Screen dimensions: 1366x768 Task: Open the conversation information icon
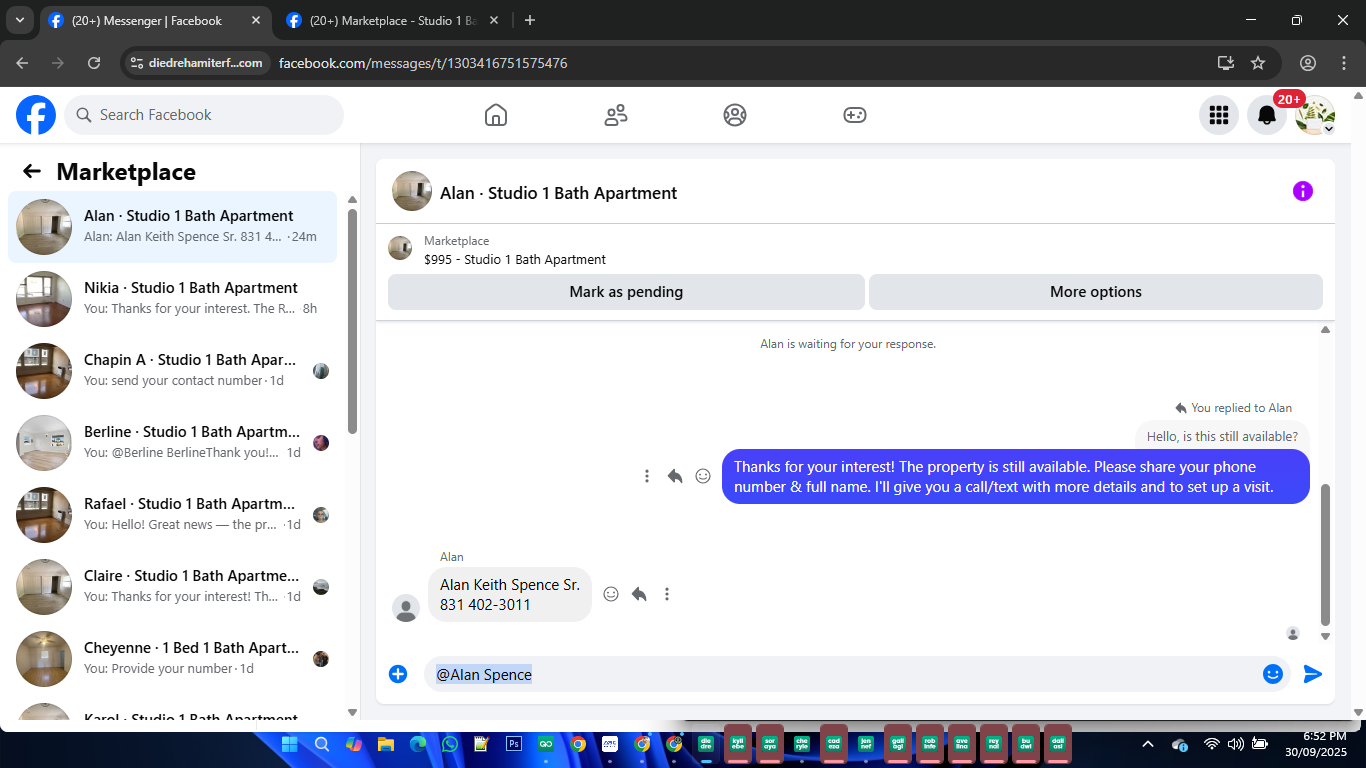(1303, 191)
